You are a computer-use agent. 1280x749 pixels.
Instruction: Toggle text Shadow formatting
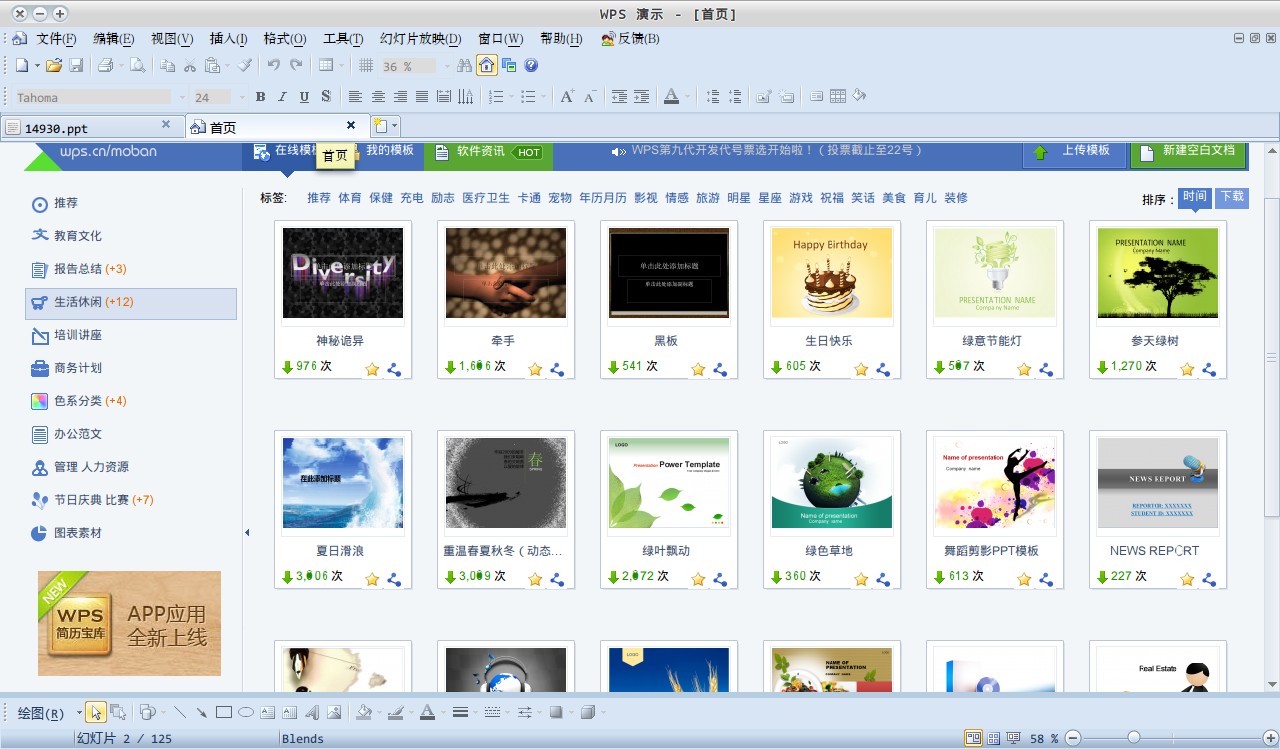tap(326, 97)
